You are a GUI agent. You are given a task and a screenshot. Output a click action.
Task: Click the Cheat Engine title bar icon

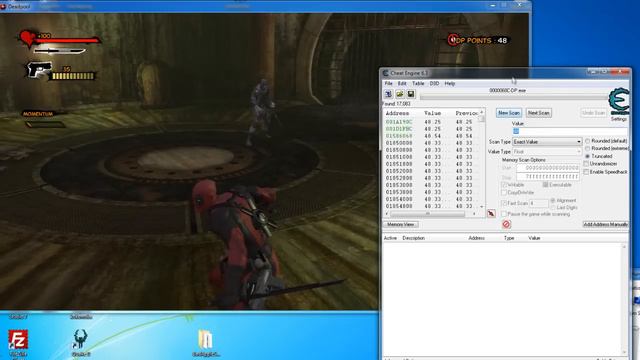pyautogui.click(x=385, y=73)
